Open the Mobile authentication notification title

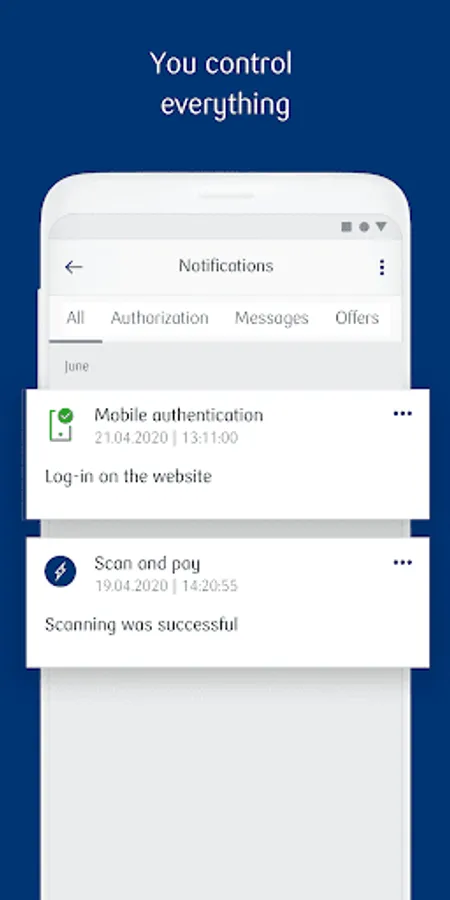(x=179, y=415)
